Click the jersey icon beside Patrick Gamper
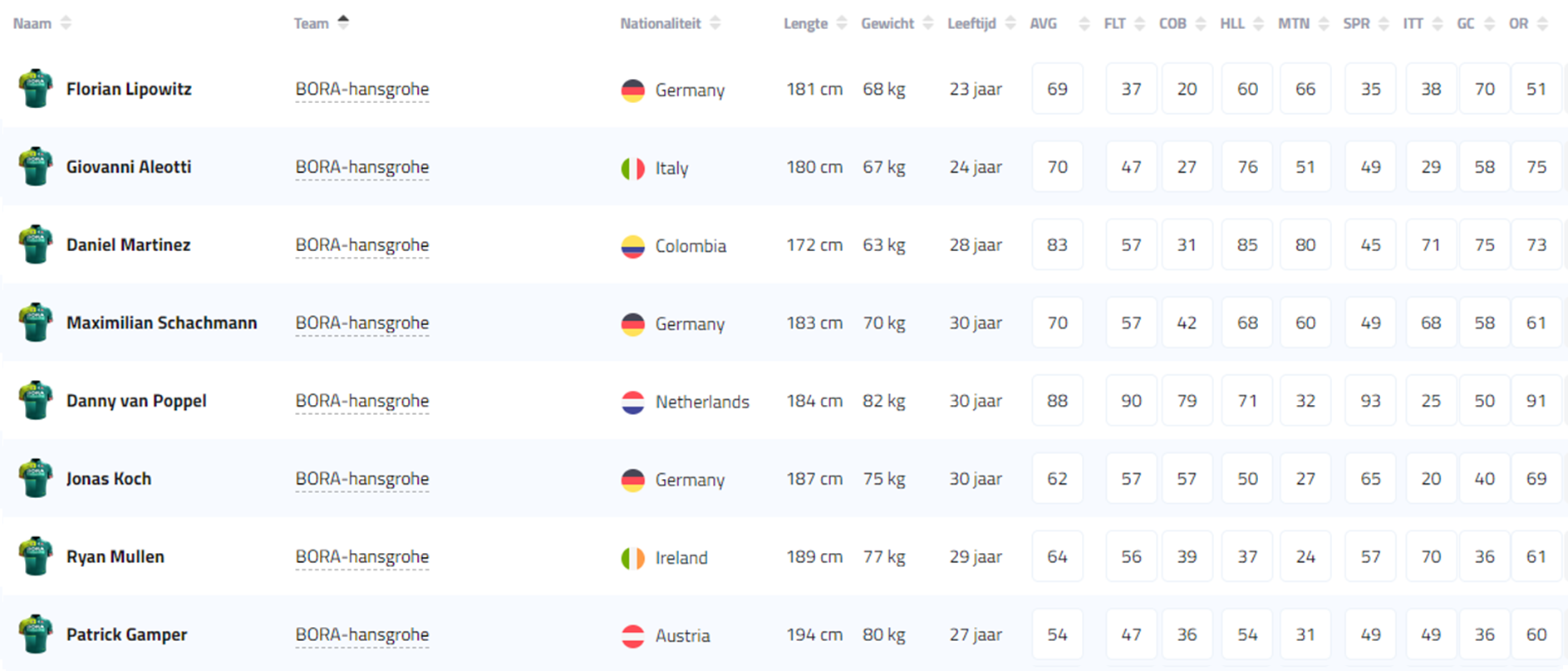The width and height of the screenshot is (1568, 671). (35, 634)
